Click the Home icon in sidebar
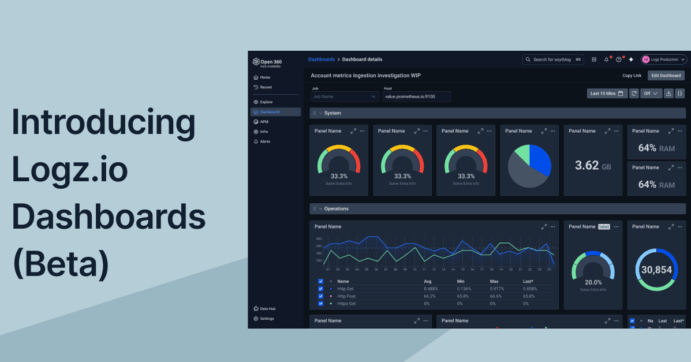 tap(256, 77)
